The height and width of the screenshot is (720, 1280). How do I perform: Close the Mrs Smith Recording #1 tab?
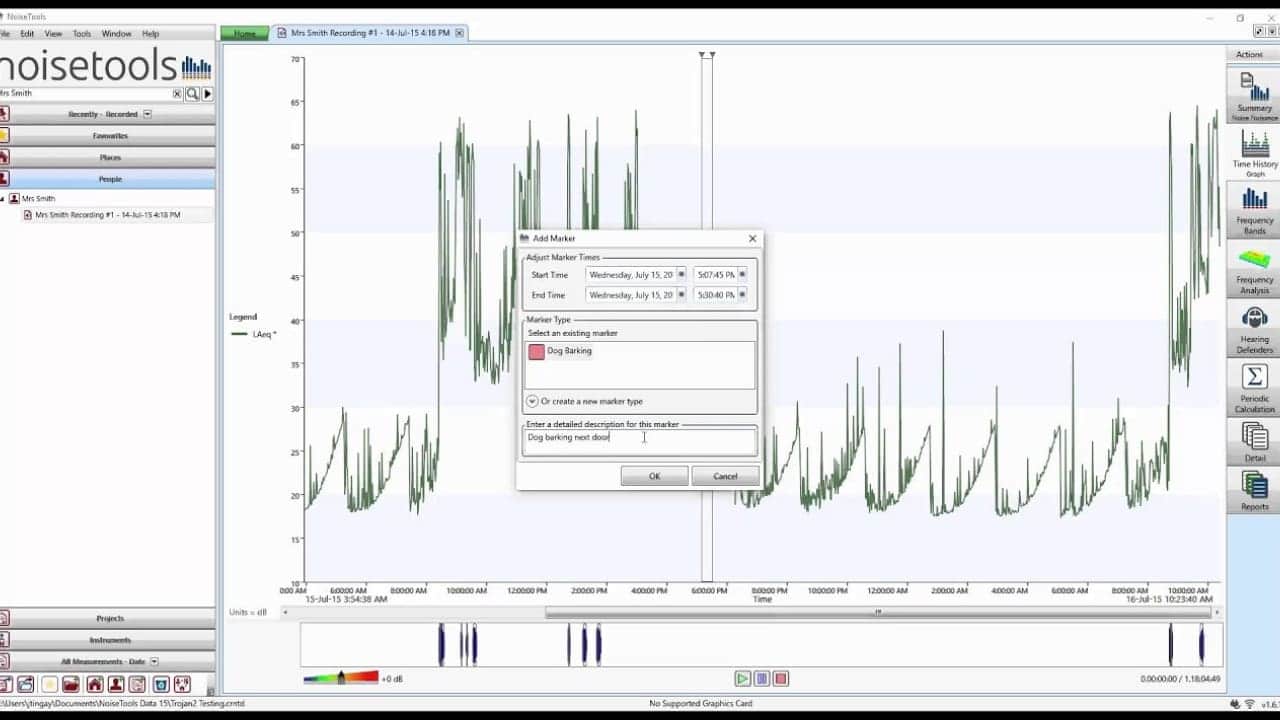459,33
